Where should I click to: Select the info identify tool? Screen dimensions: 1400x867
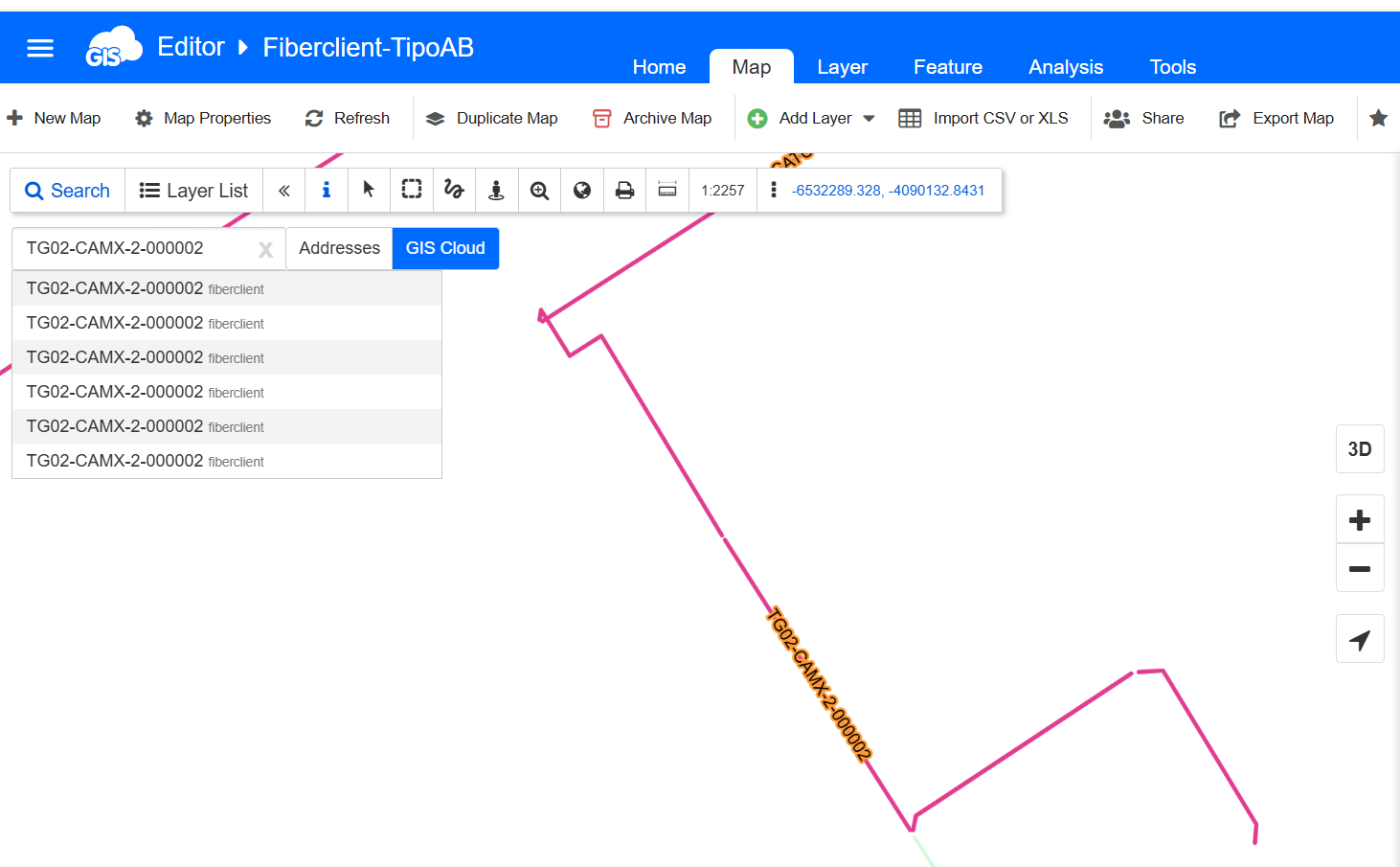[x=327, y=190]
